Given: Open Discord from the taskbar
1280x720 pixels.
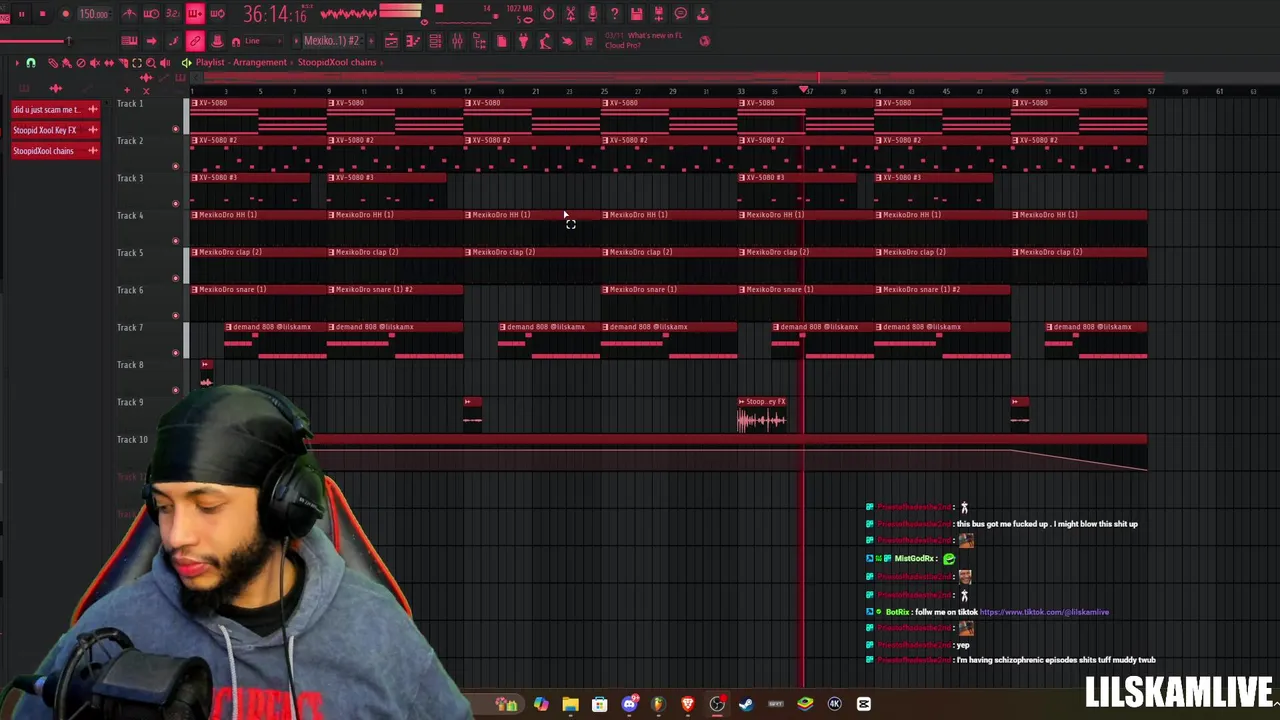Looking at the screenshot, I should 629,704.
